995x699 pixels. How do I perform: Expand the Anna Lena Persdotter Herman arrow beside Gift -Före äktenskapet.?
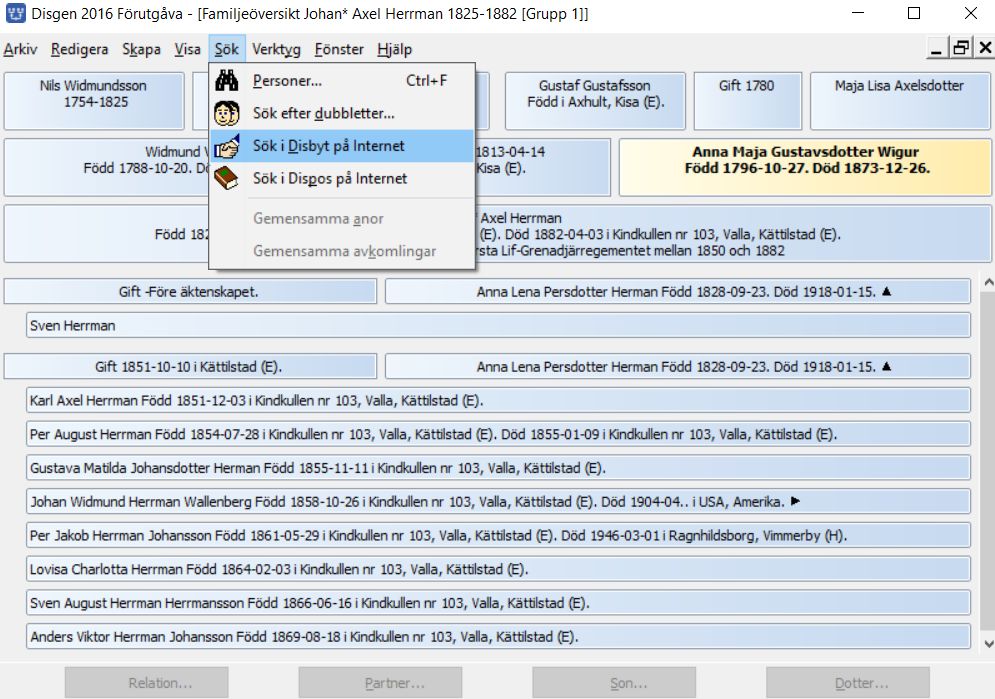coord(886,291)
